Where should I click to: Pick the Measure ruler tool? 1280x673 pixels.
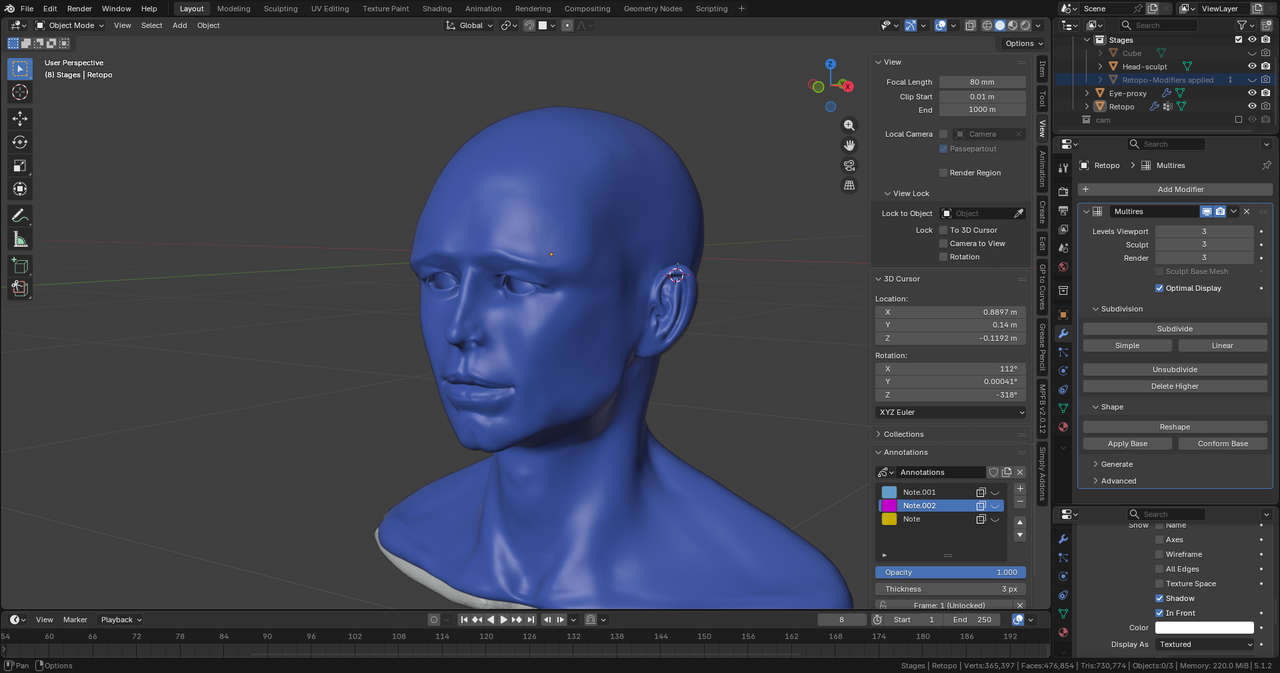click(x=20, y=240)
